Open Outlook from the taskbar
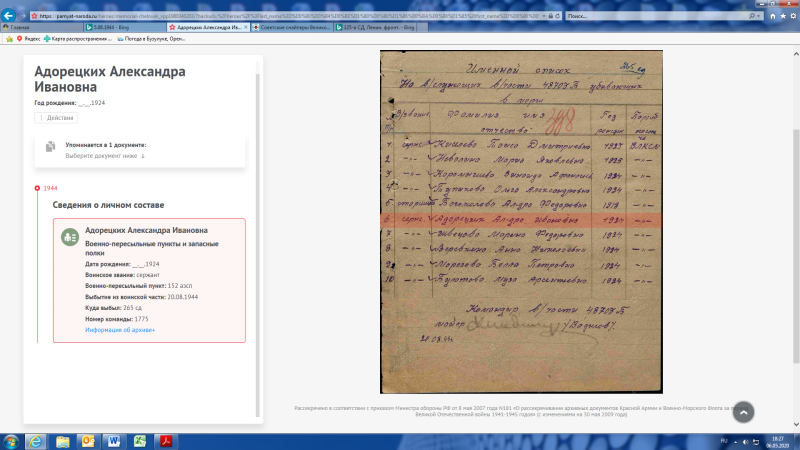This screenshot has height=450, width=800. pyautogui.click(x=88, y=441)
